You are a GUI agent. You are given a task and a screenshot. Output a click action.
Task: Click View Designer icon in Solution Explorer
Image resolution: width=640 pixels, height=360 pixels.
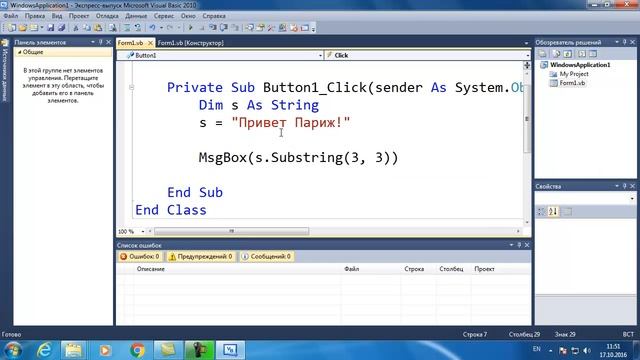click(x=593, y=53)
